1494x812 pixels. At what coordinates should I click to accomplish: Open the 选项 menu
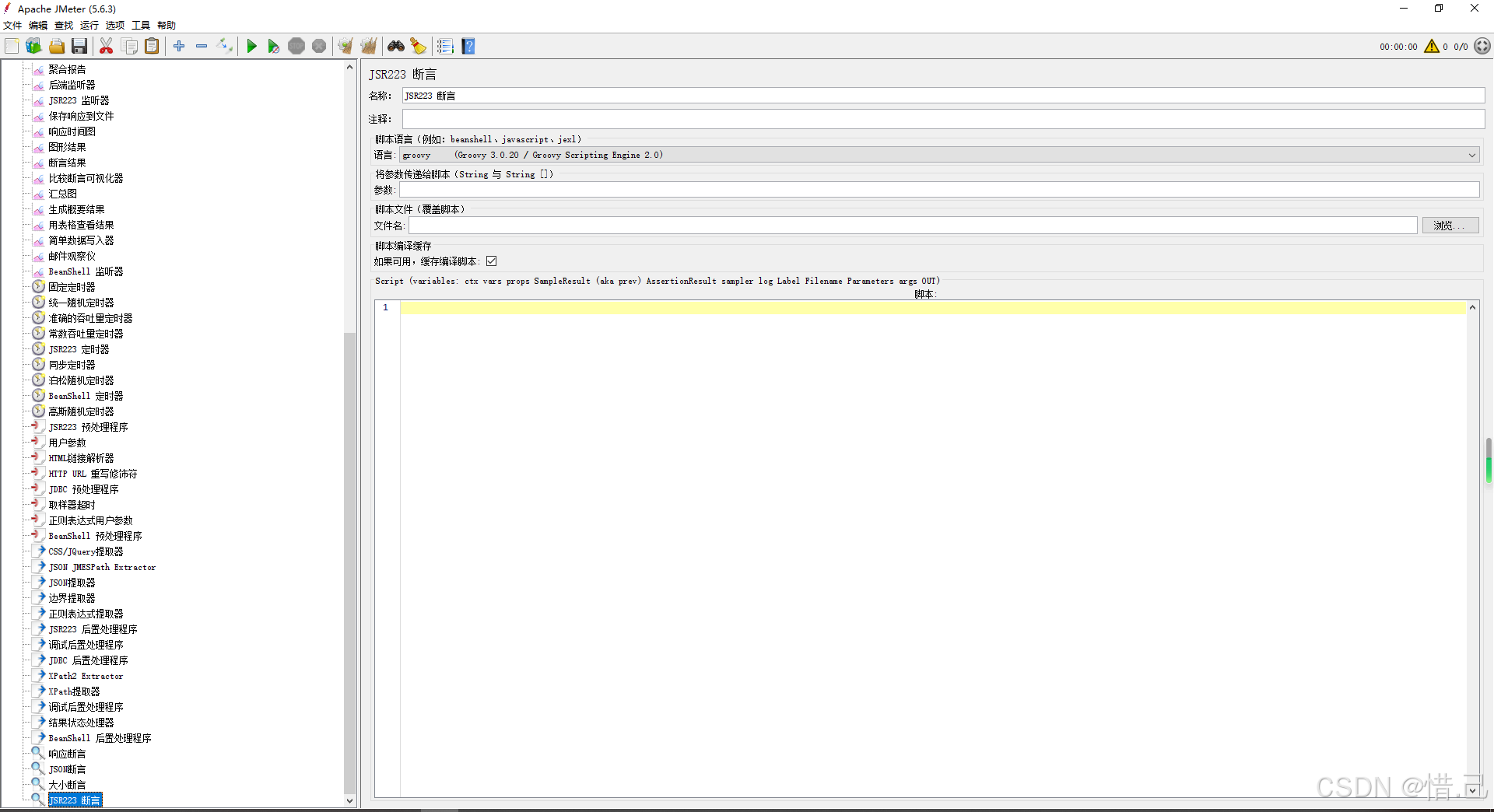[115, 26]
